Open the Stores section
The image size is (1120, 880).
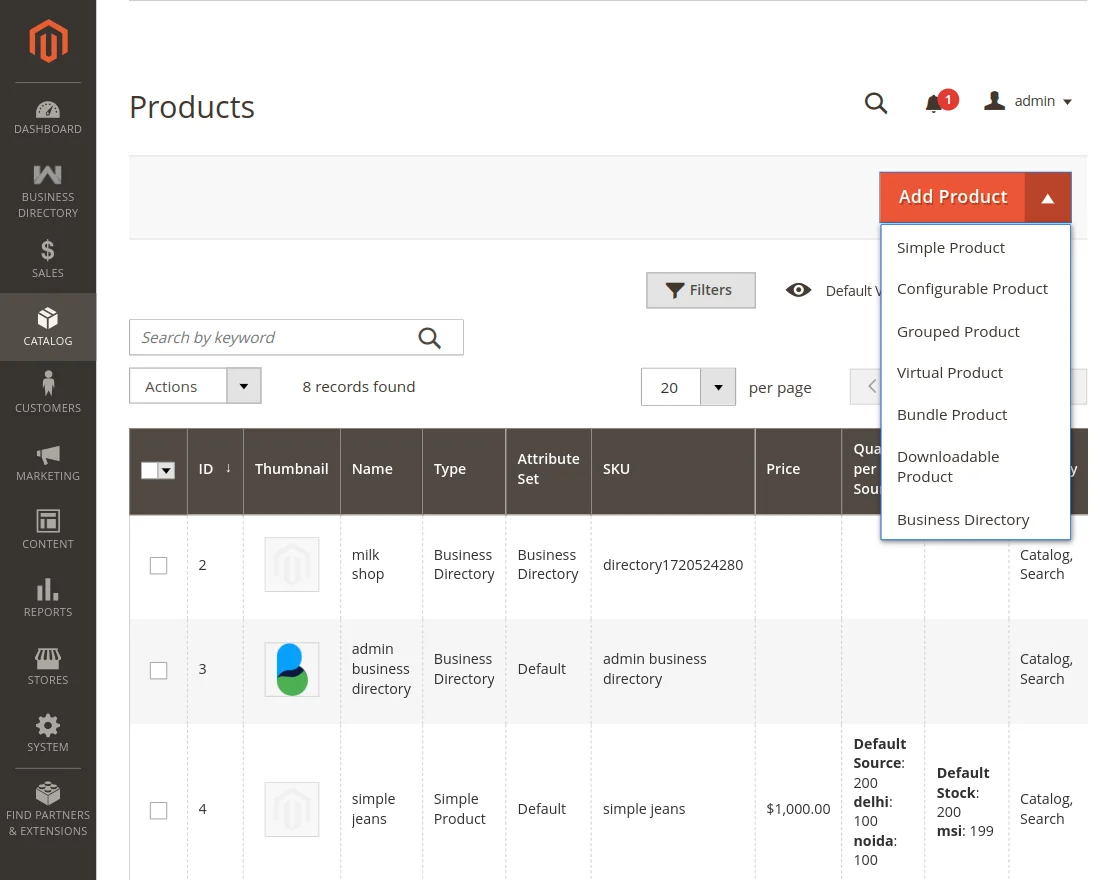click(x=47, y=663)
